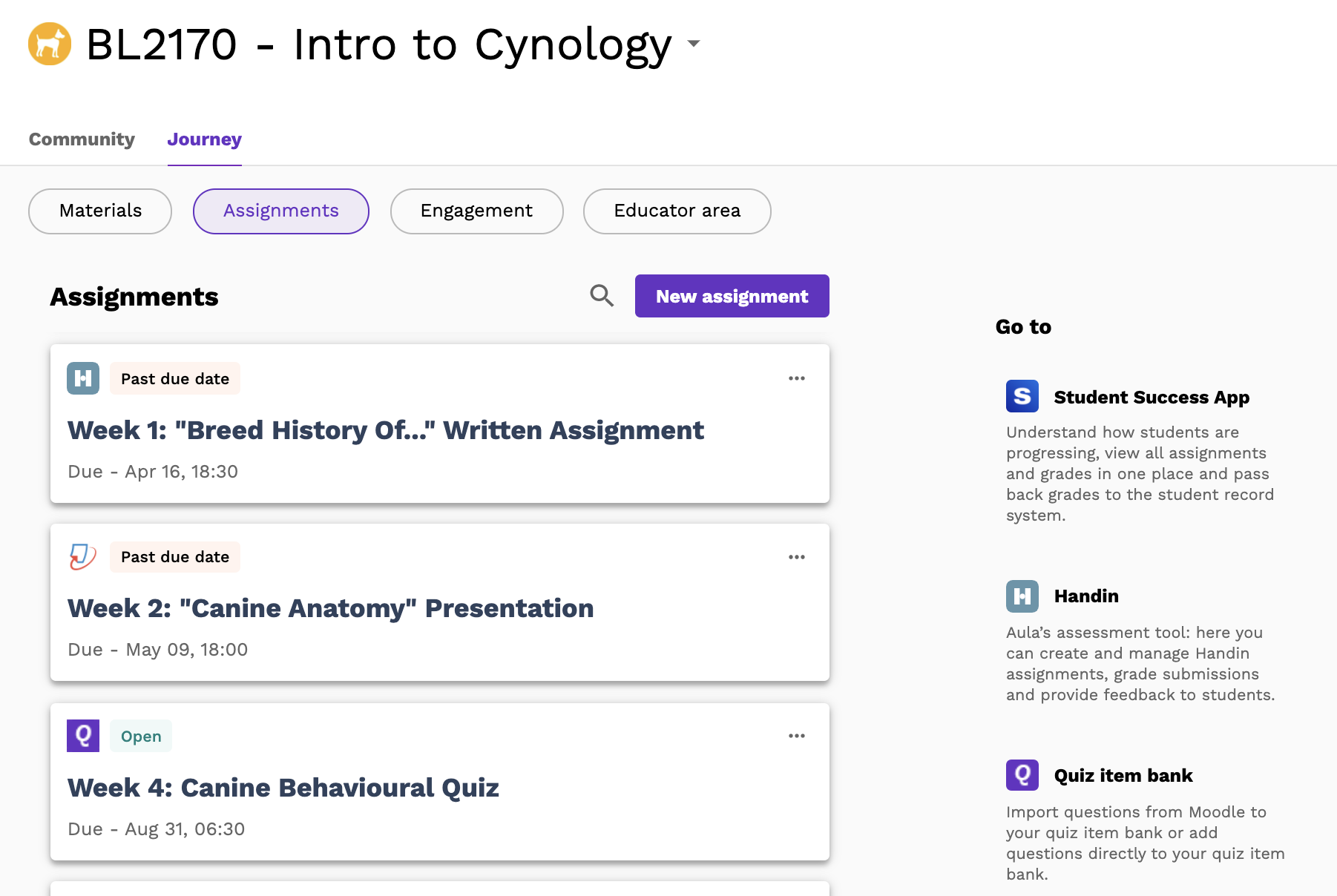Open the BL2170 - Intro to Cynology title

coord(379,45)
